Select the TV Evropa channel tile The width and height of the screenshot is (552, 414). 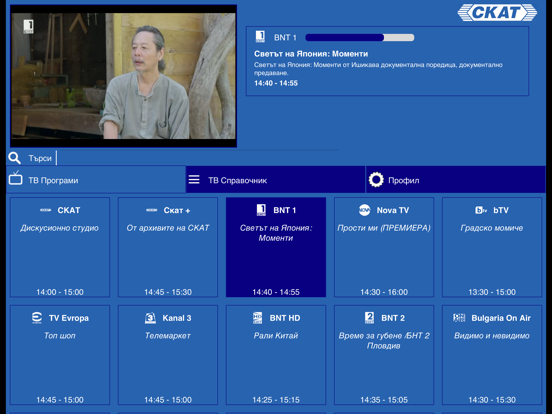pyautogui.click(x=60, y=355)
